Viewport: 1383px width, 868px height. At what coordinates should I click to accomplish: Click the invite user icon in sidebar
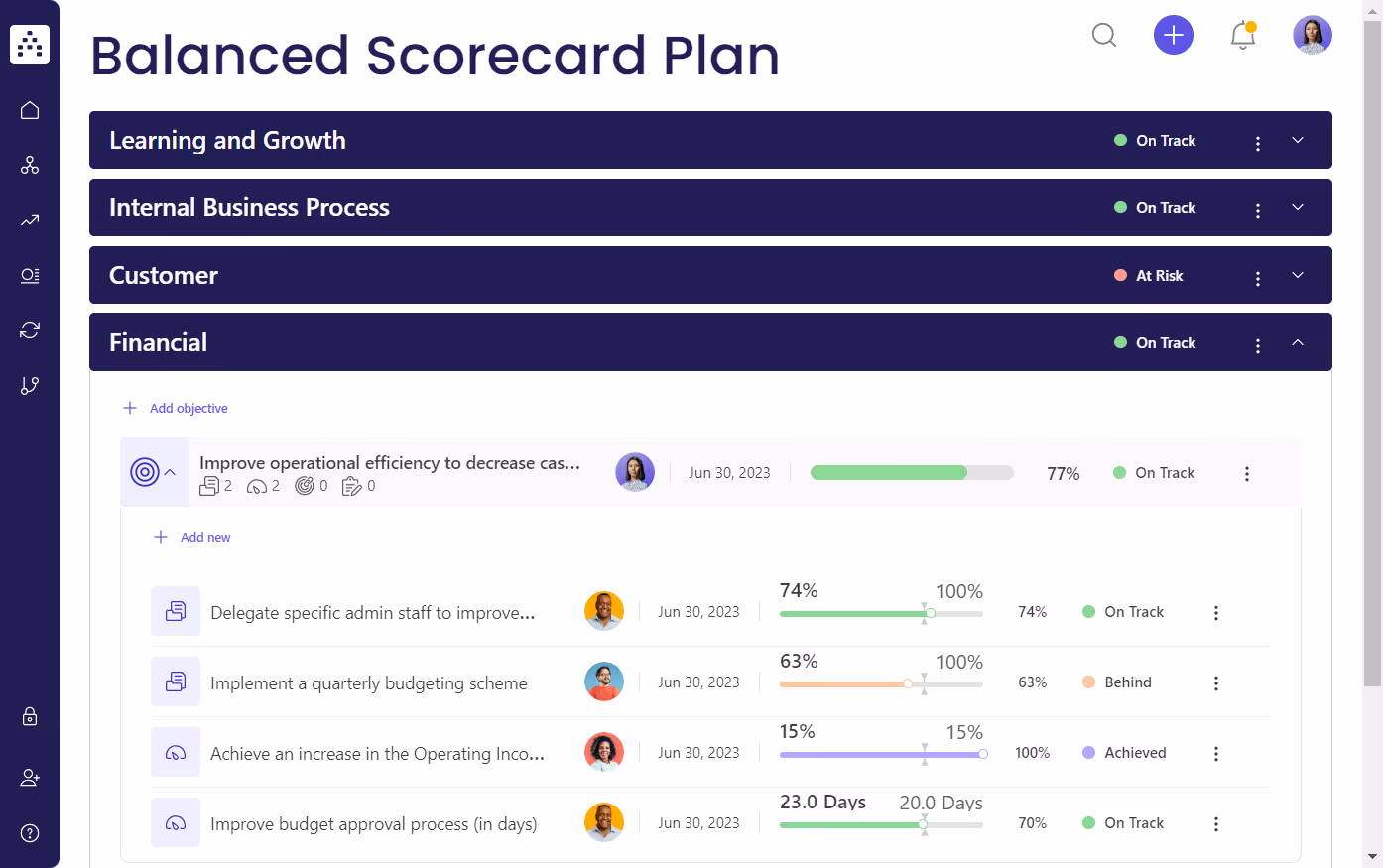[29, 777]
